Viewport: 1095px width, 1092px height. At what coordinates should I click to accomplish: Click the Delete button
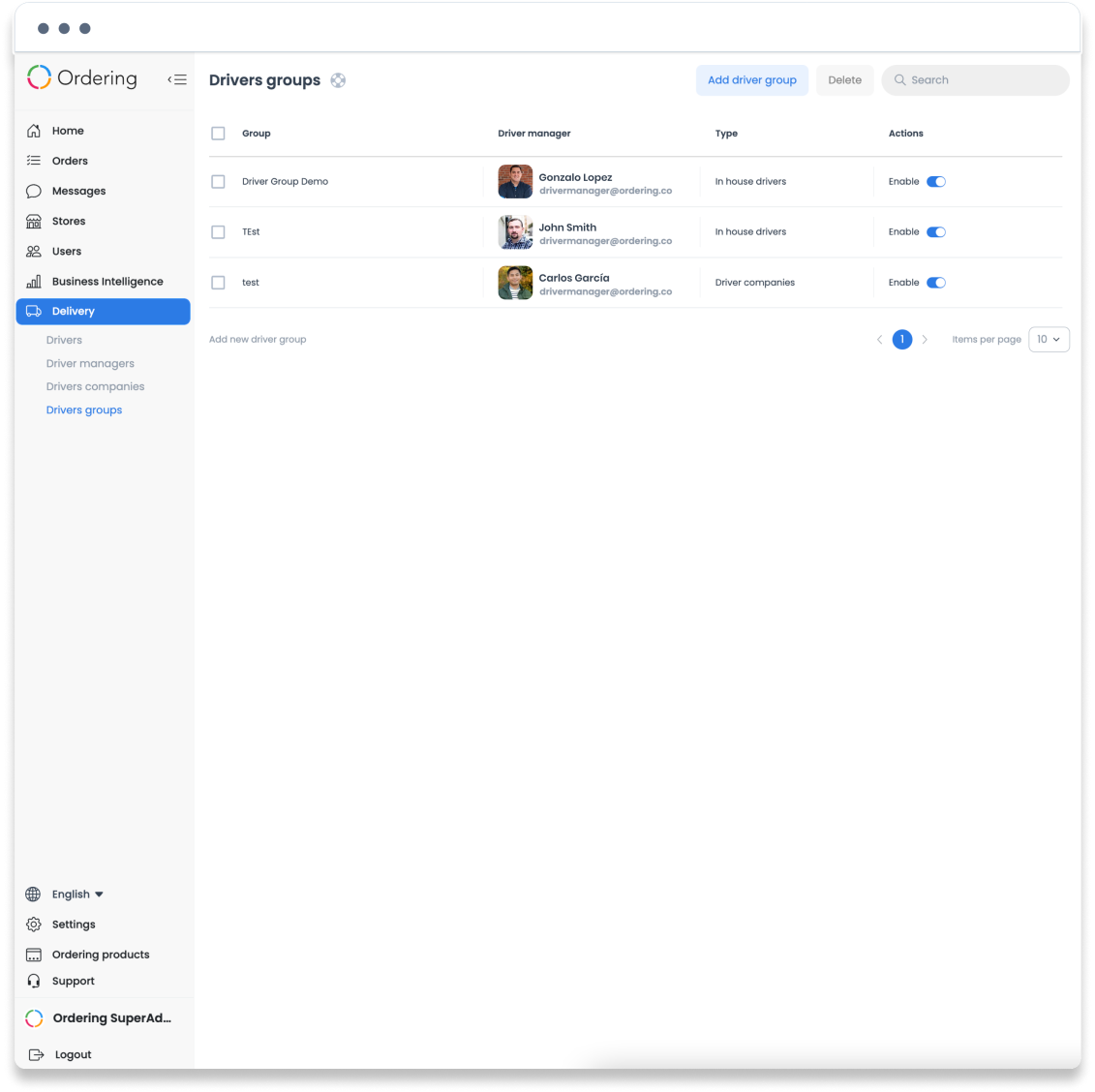(844, 80)
